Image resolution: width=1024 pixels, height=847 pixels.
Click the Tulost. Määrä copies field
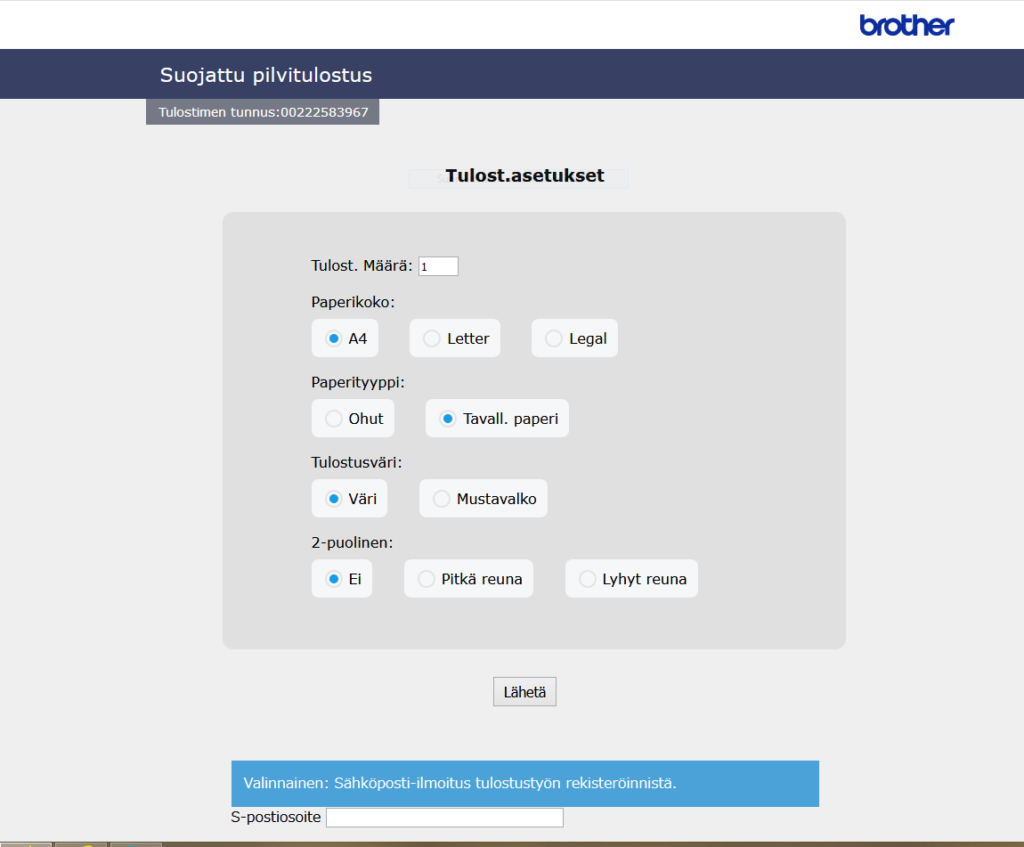tap(438, 266)
